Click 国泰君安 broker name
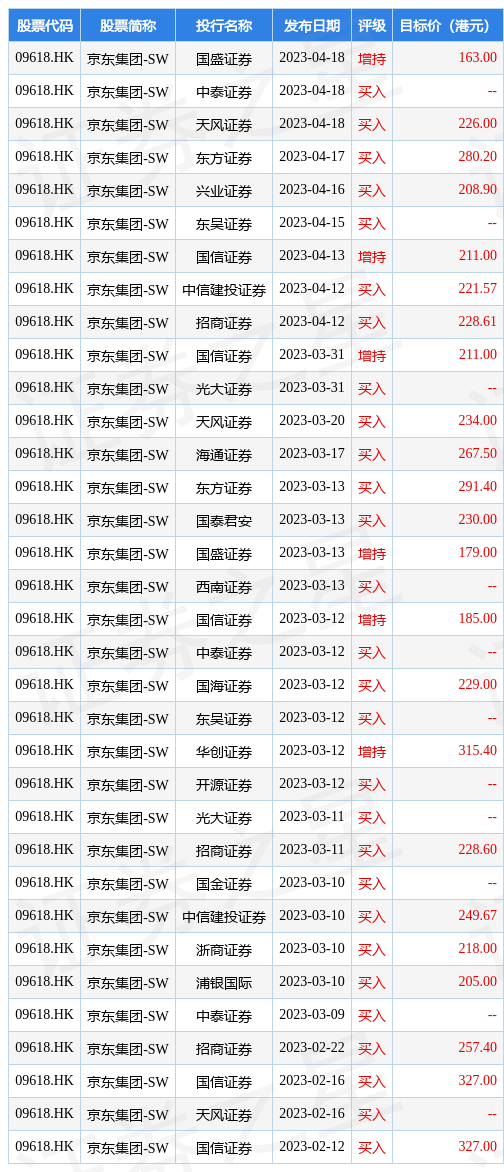The width and height of the screenshot is (504, 1172). (x=224, y=519)
